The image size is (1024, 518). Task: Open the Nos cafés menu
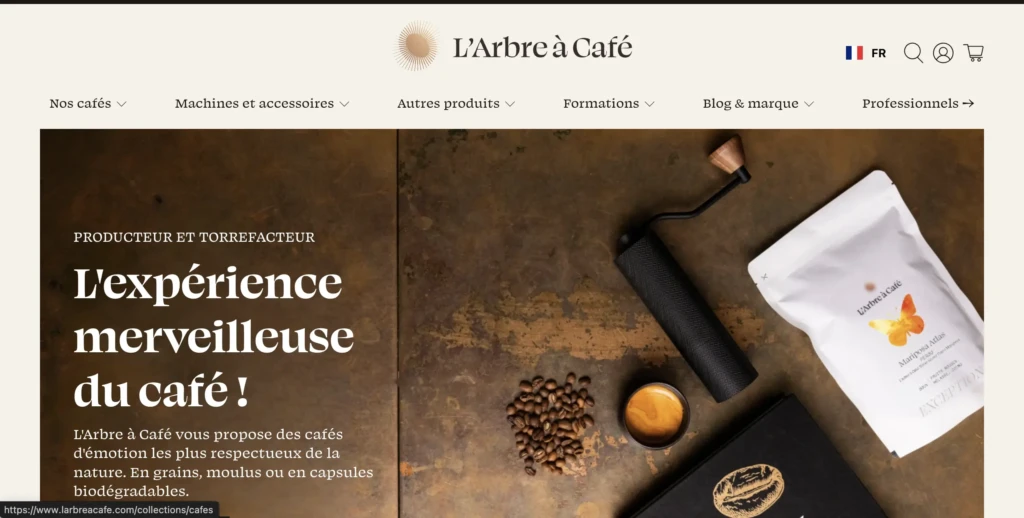[80, 103]
